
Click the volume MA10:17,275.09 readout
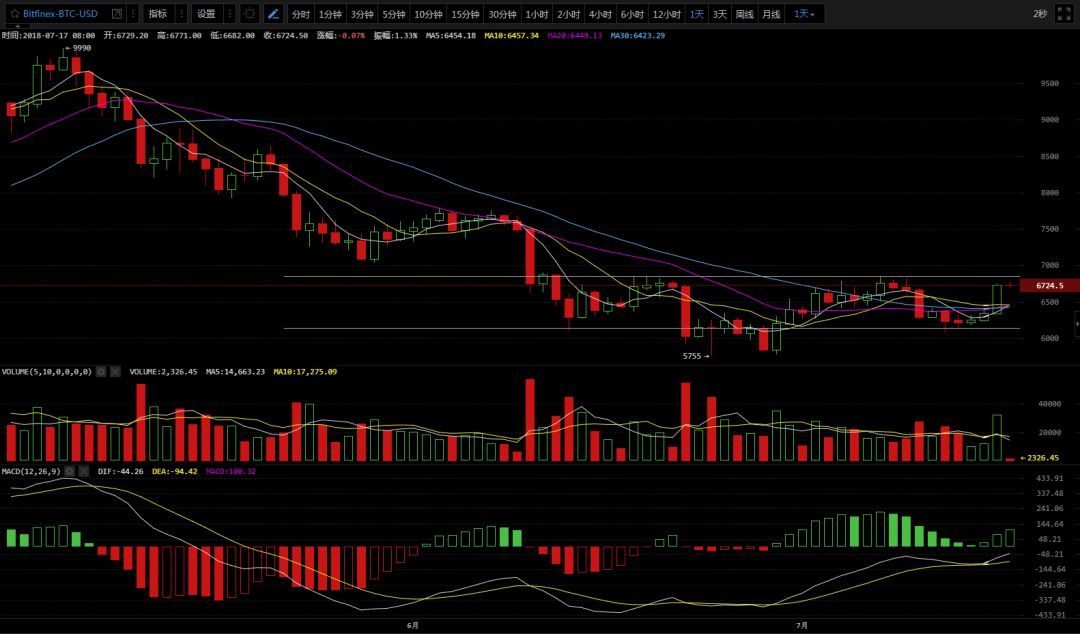305,371
